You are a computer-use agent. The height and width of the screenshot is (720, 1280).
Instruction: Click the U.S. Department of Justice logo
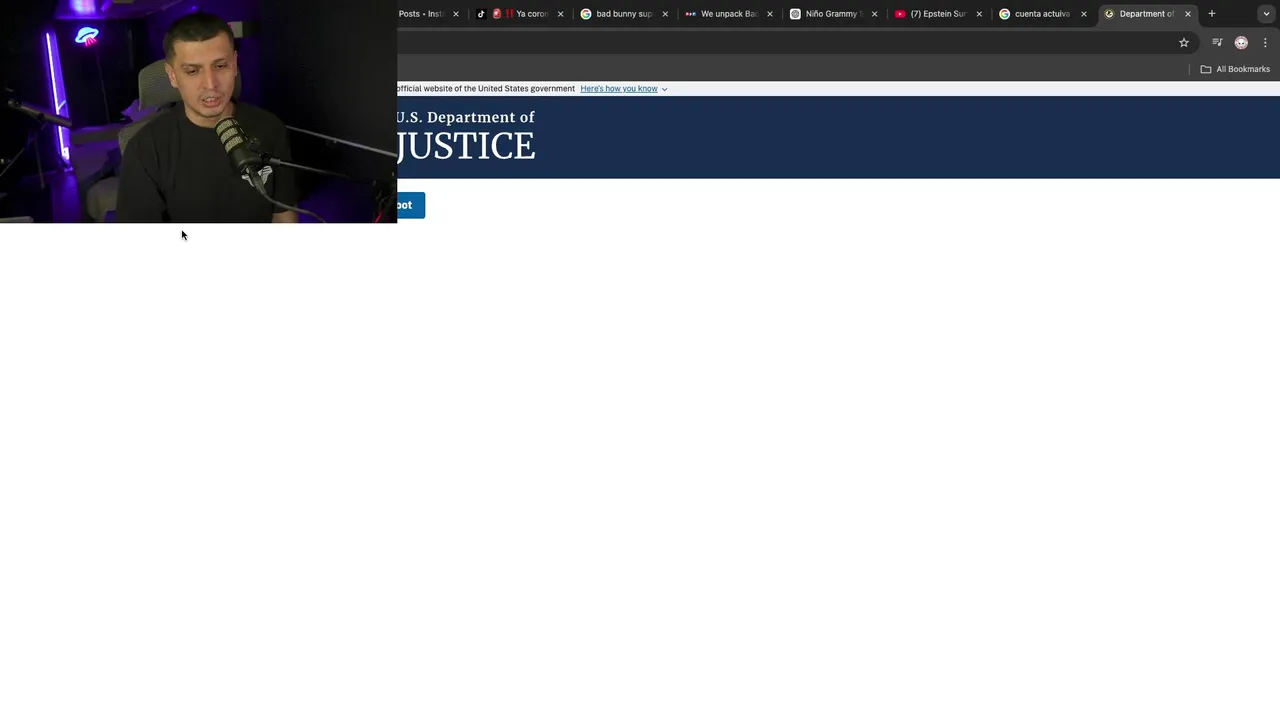coord(466,136)
